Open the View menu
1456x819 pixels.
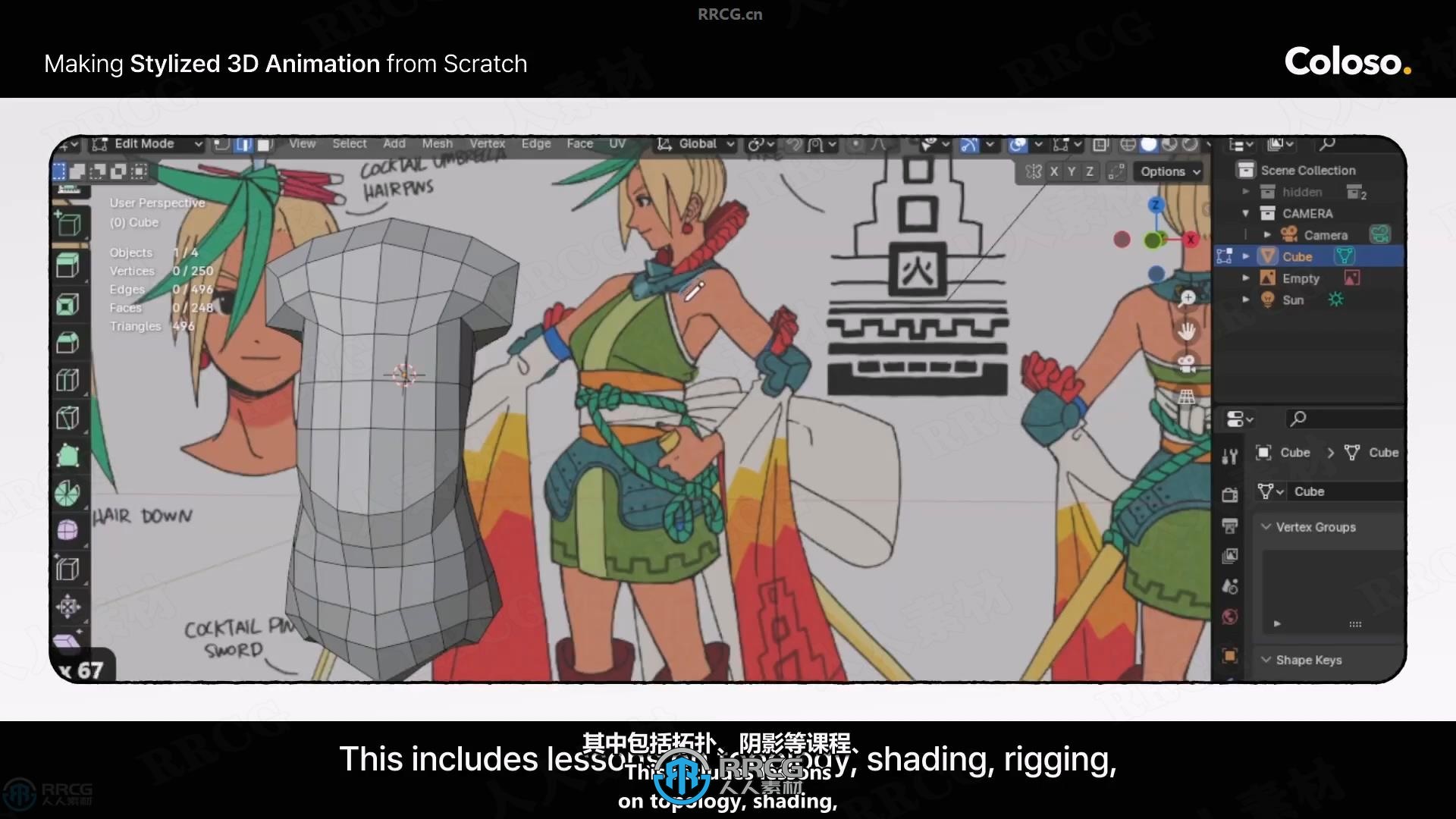[x=302, y=144]
